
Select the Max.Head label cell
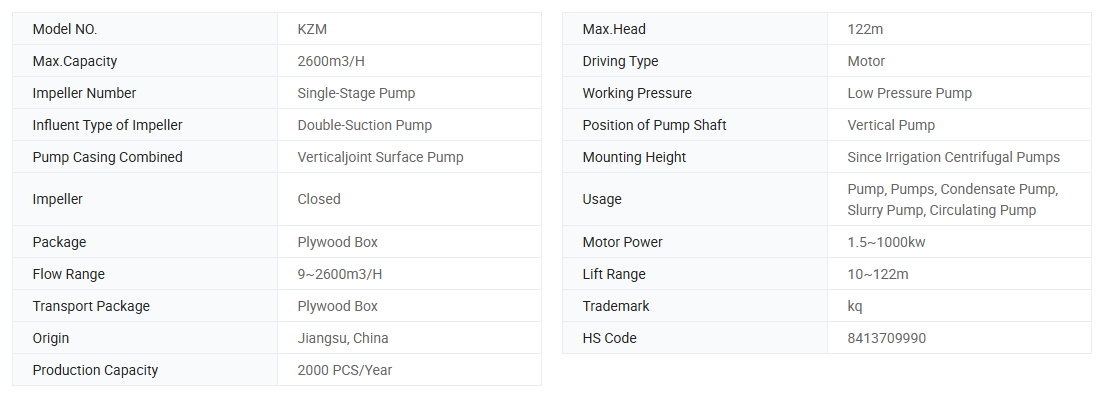tap(614, 29)
